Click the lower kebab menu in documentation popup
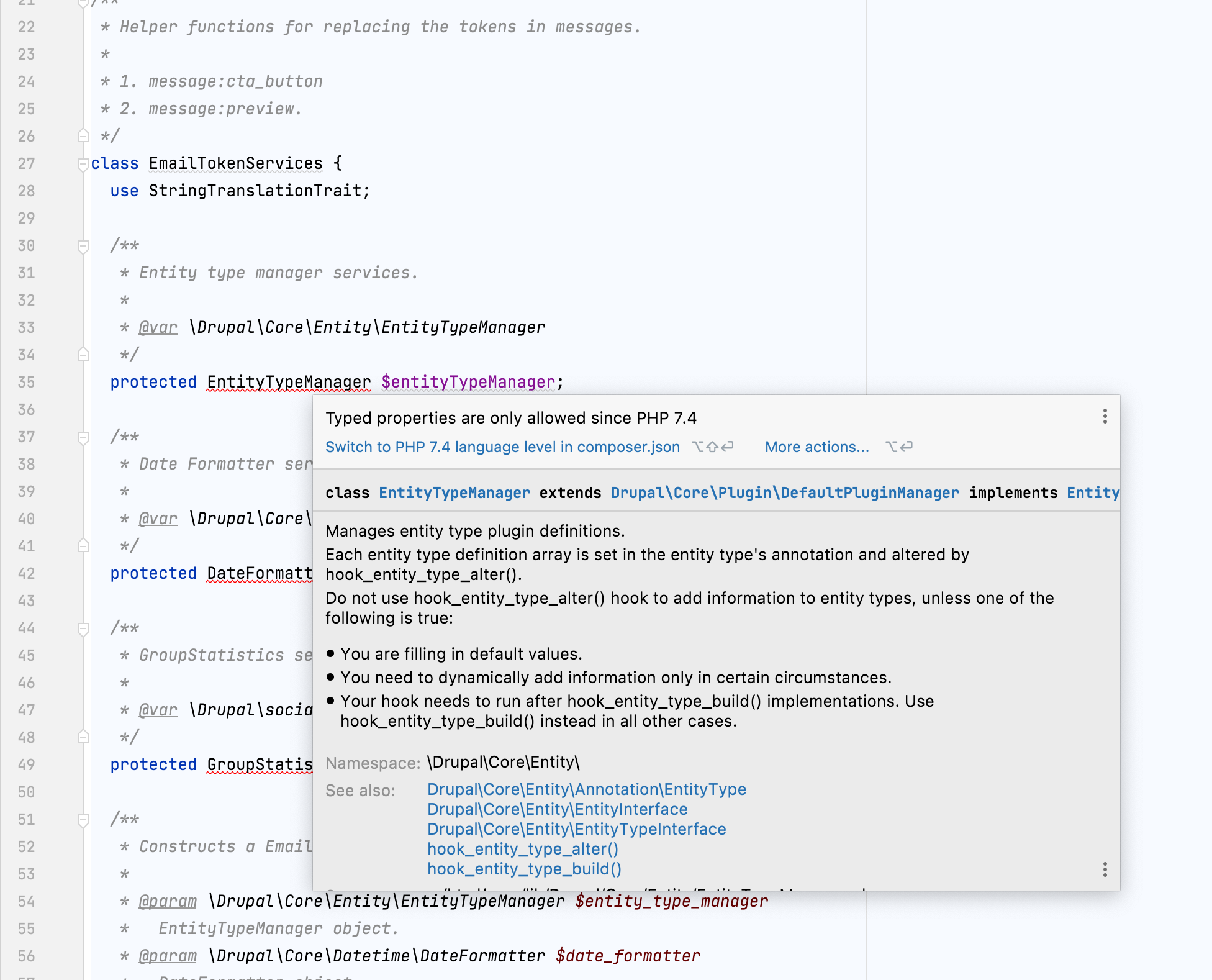1212x980 pixels. pos(1105,871)
